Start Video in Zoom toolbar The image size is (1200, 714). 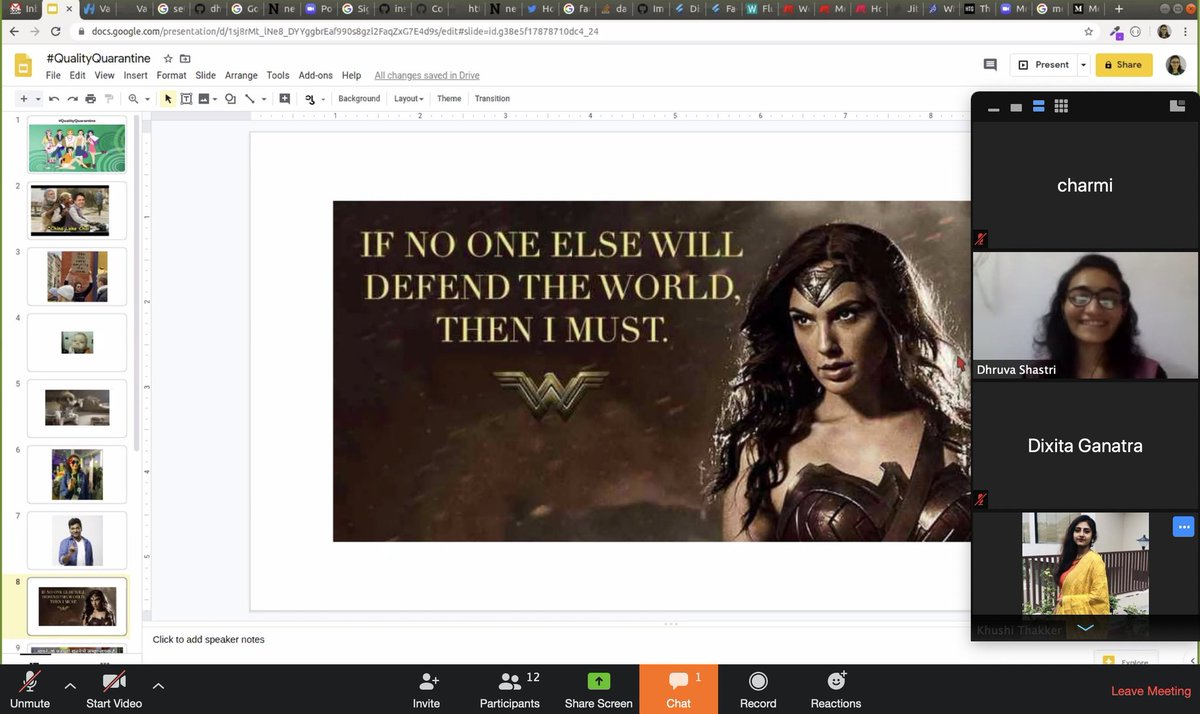point(114,689)
